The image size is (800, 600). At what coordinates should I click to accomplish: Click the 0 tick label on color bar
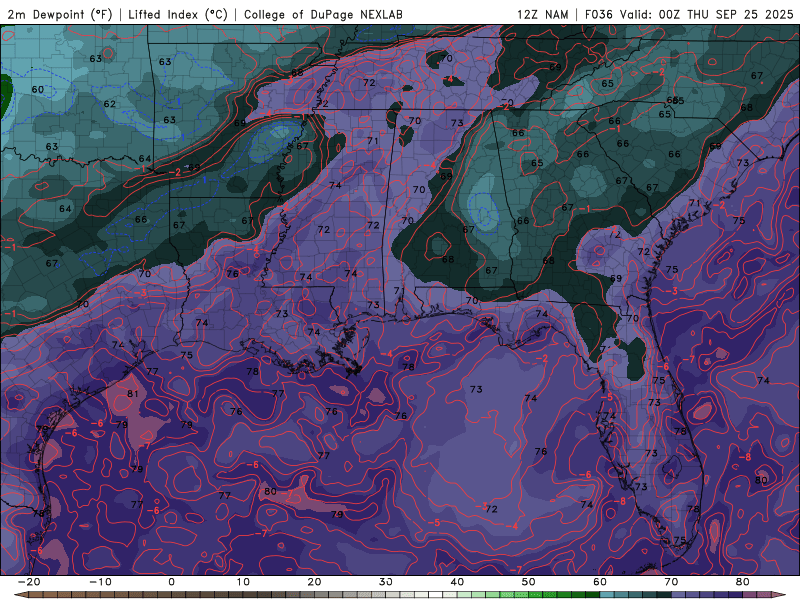(x=171, y=582)
